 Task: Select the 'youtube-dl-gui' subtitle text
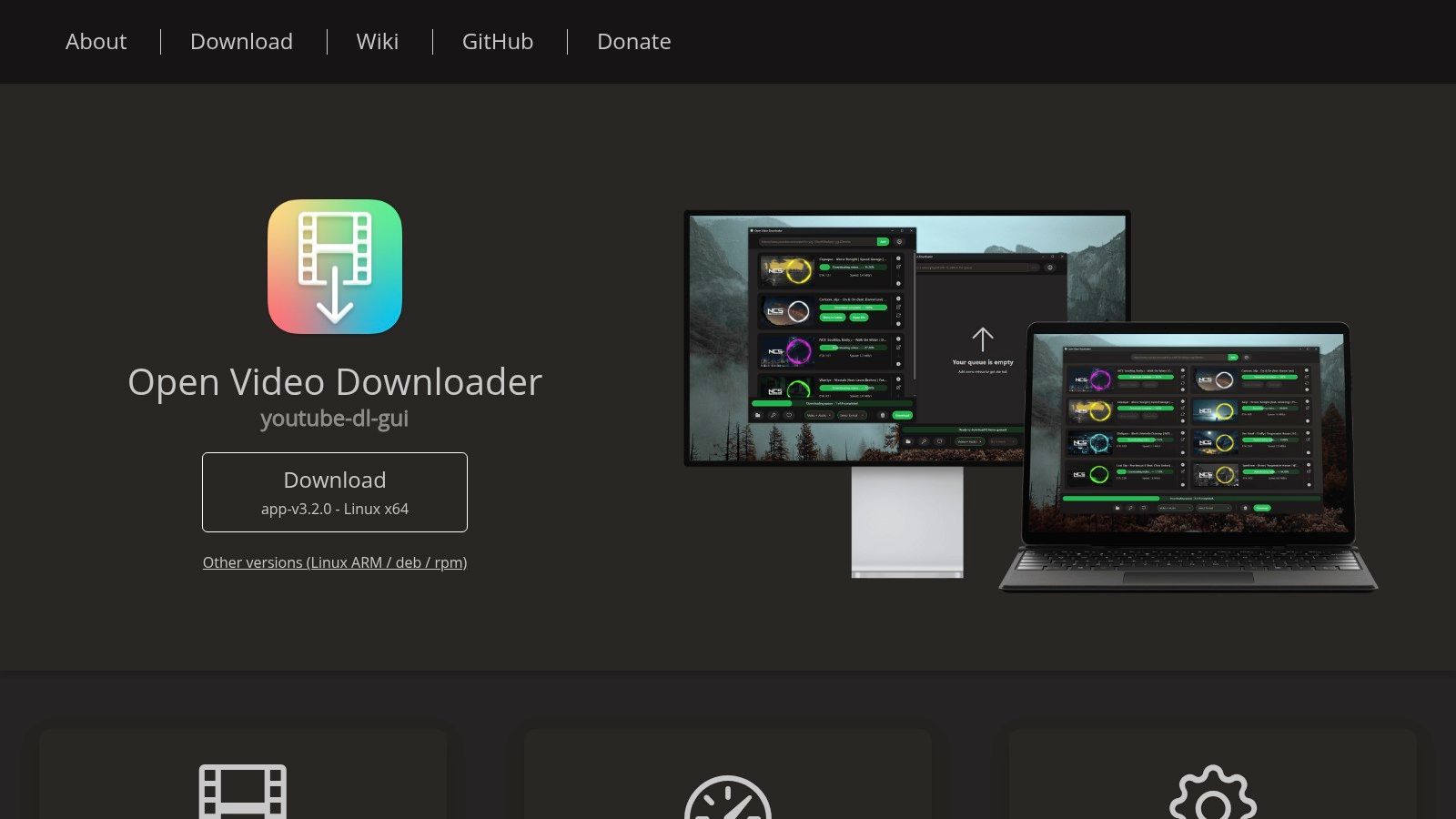point(335,419)
